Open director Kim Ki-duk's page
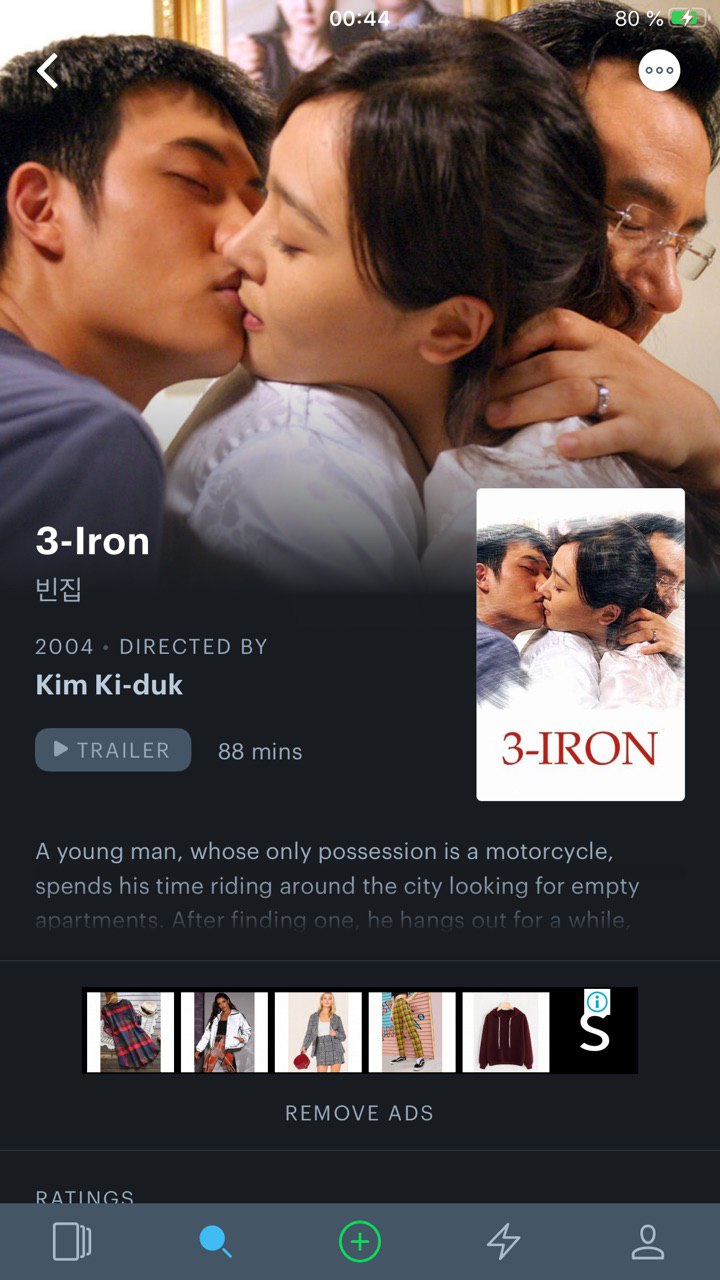Image resolution: width=720 pixels, height=1280 pixels. pyautogui.click(x=109, y=685)
